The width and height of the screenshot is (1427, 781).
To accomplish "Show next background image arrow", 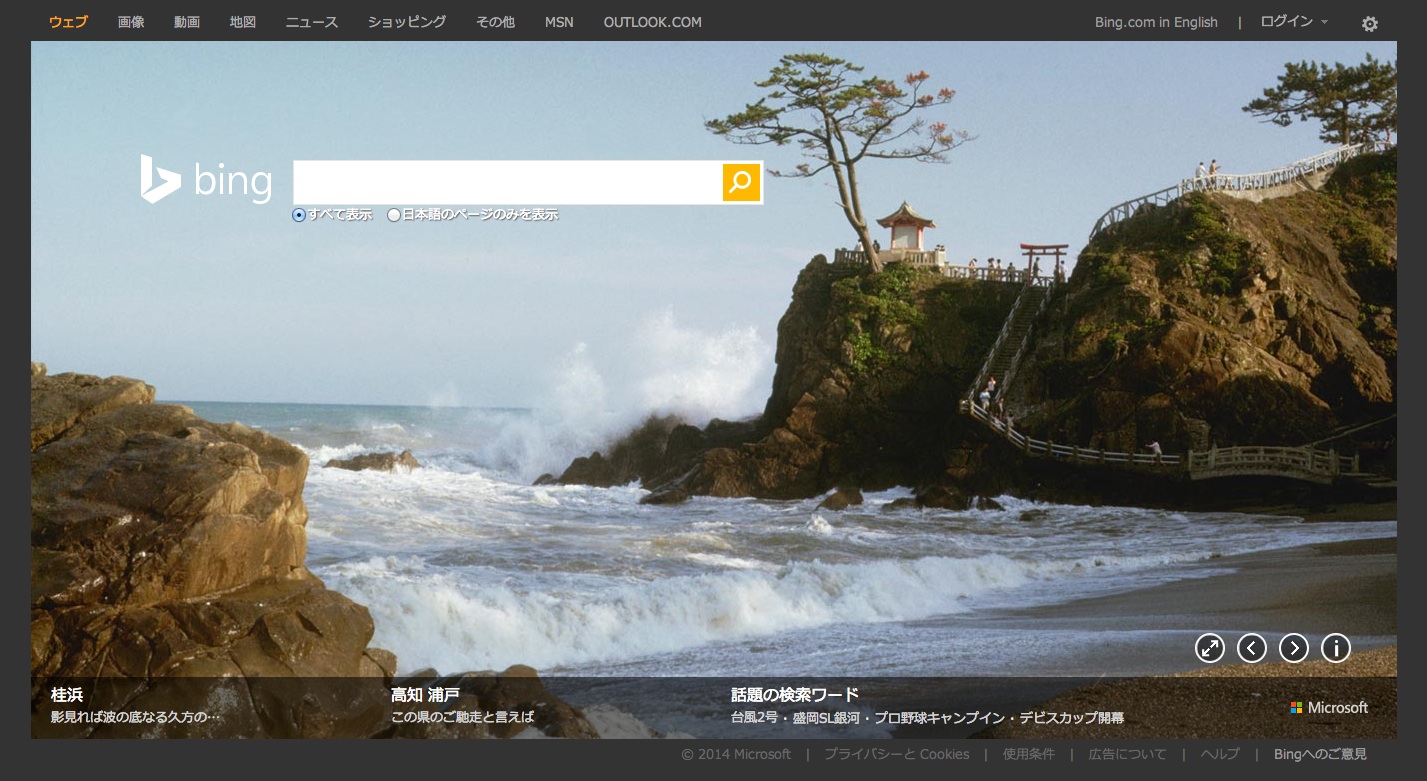I will click(x=1294, y=648).
